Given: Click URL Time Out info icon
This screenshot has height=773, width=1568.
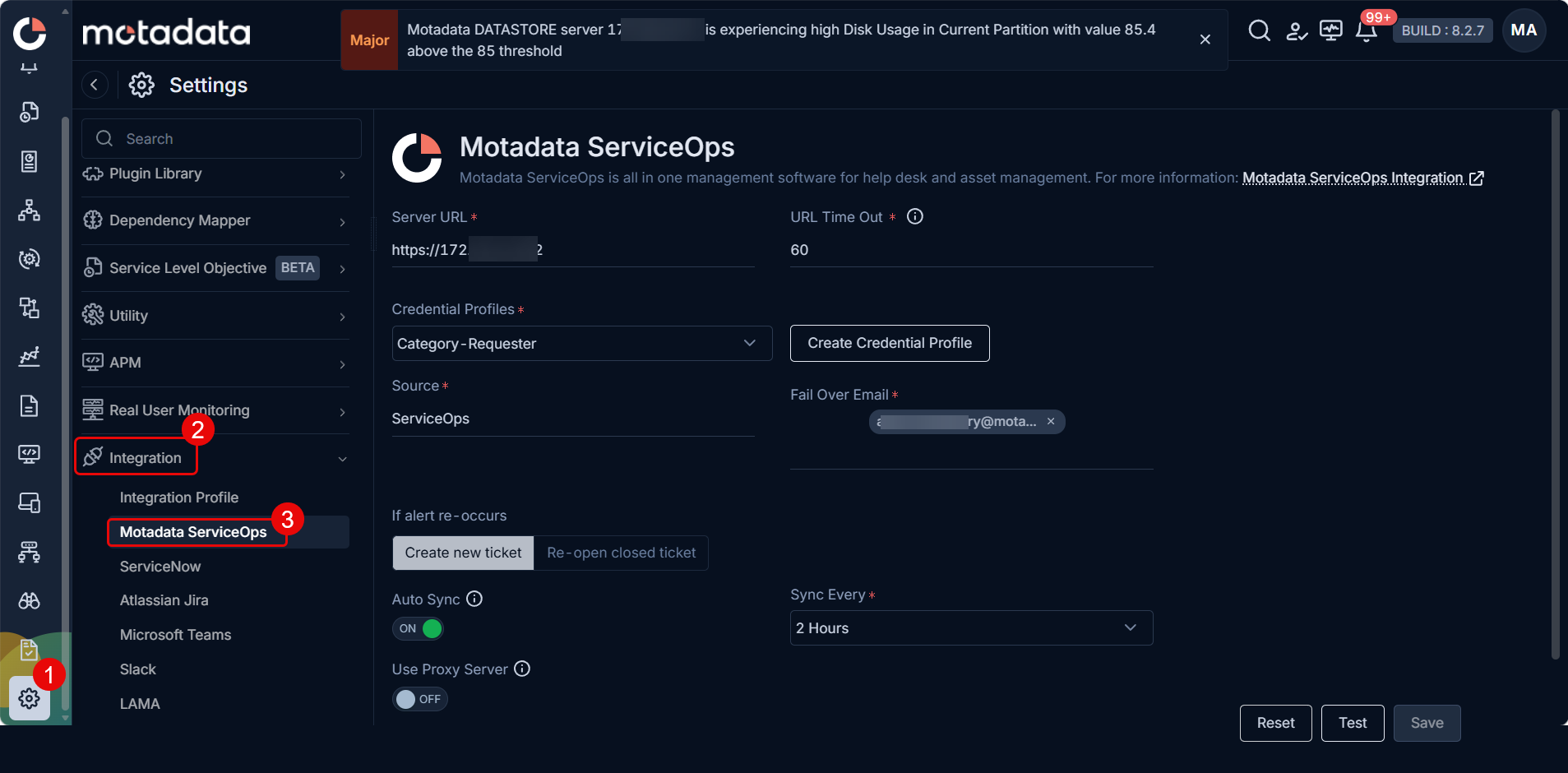Looking at the screenshot, I should point(915,216).
